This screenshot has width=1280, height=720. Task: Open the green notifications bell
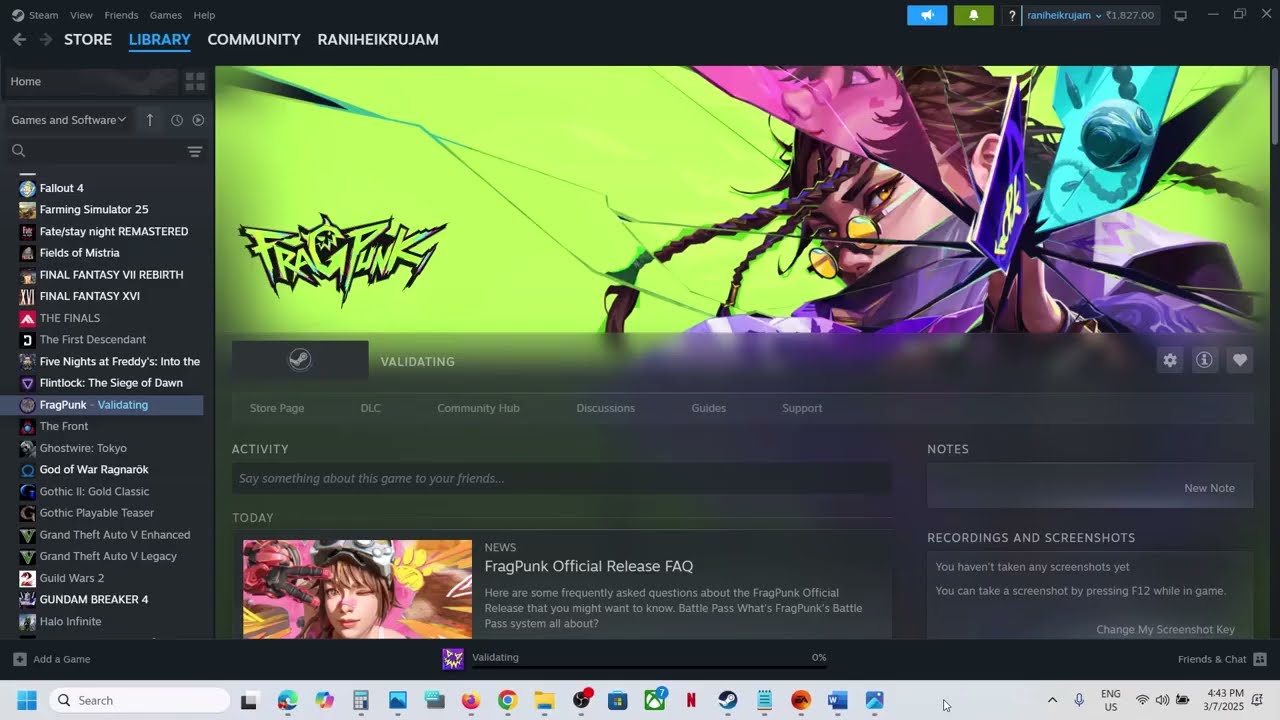(973, 15)
